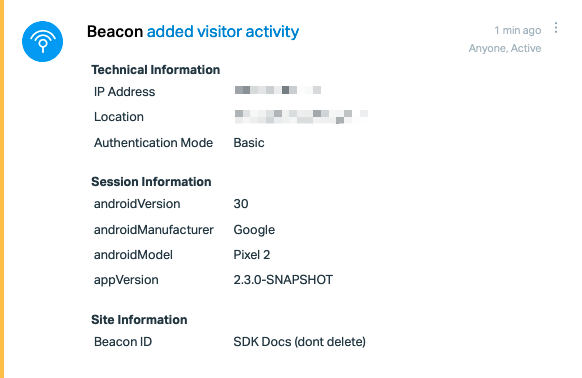Click the Authentication Mode label
Viewport: 582px width, 378px height.
[153, 143]
